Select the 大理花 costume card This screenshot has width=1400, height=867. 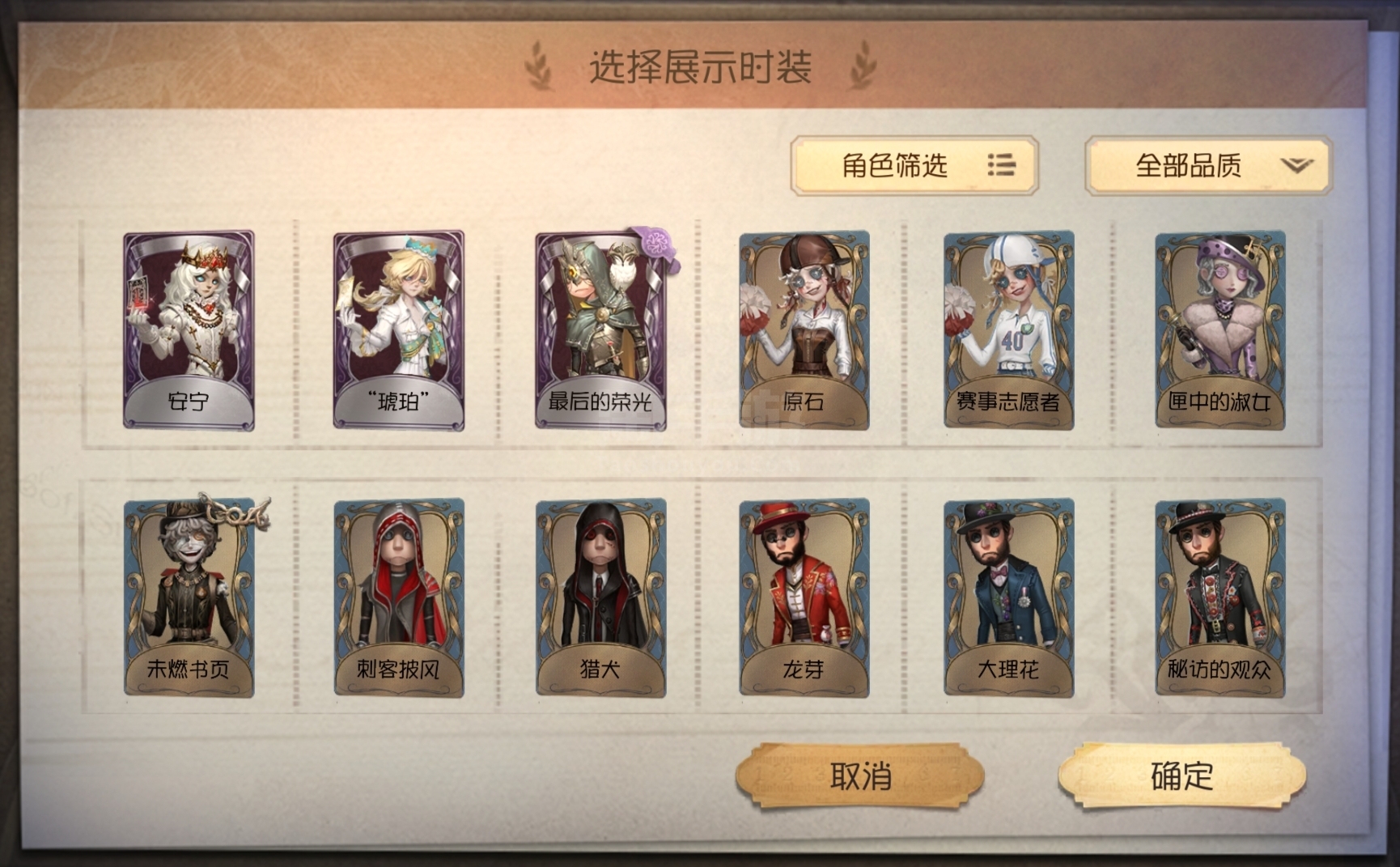pyautogui.click(x=1009, y=598)
